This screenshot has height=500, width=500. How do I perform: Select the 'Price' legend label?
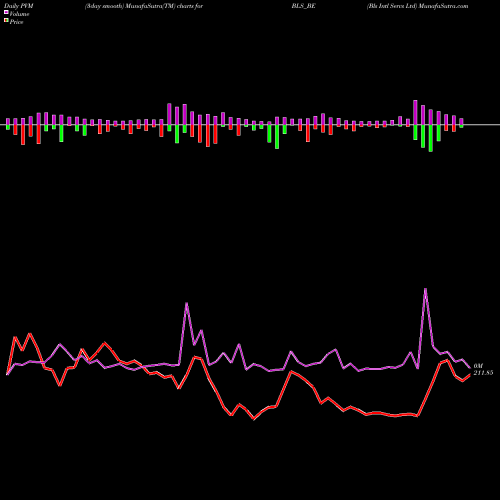16,22
